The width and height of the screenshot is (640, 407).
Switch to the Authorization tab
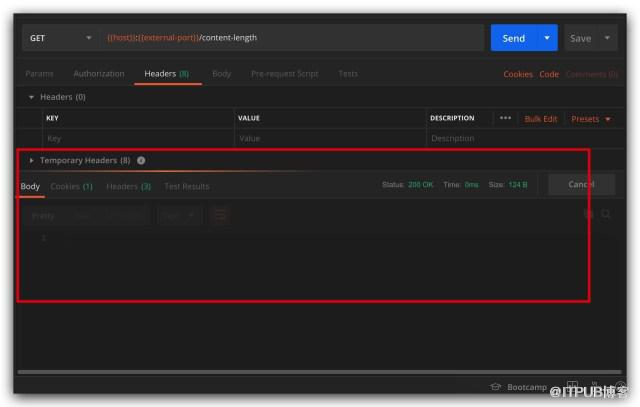tap(99, 74)
